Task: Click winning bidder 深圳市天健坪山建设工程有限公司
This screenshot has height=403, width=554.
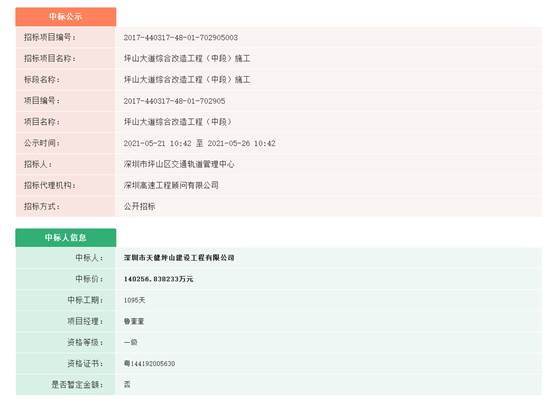Action: click(179, 258)
